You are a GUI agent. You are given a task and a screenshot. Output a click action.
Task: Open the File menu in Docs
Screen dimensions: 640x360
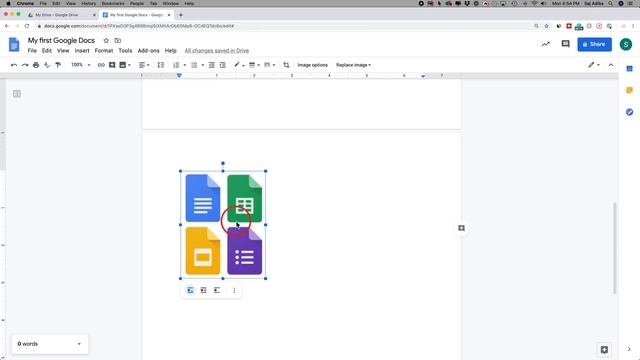32,51
